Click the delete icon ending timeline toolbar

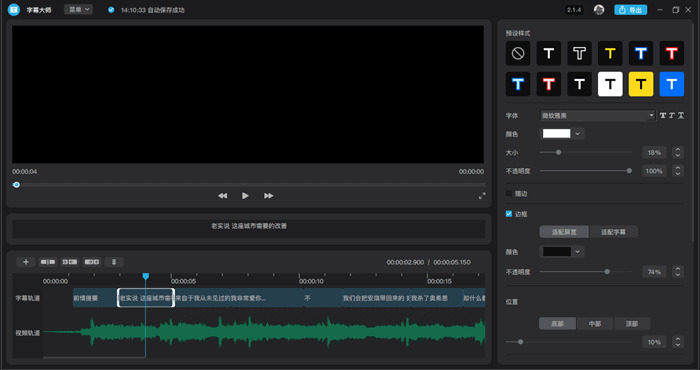click(x=114, y=262)
